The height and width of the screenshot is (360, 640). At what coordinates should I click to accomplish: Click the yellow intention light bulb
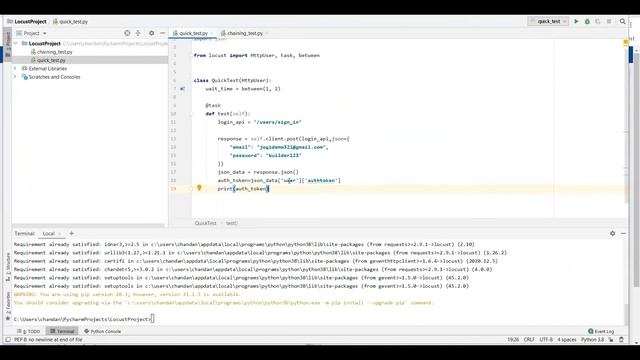[199, 188]
